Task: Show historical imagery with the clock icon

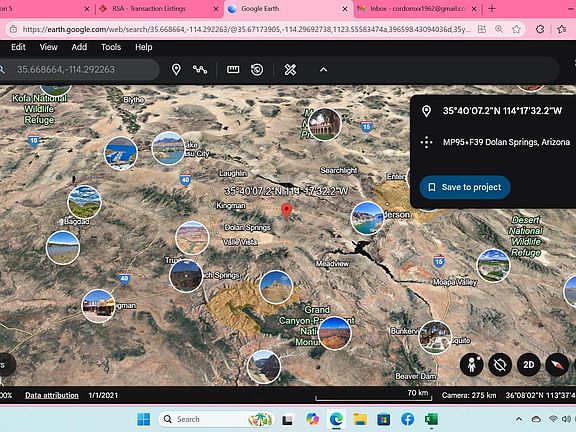Action: pyautogui.click(x=257, y=69)
